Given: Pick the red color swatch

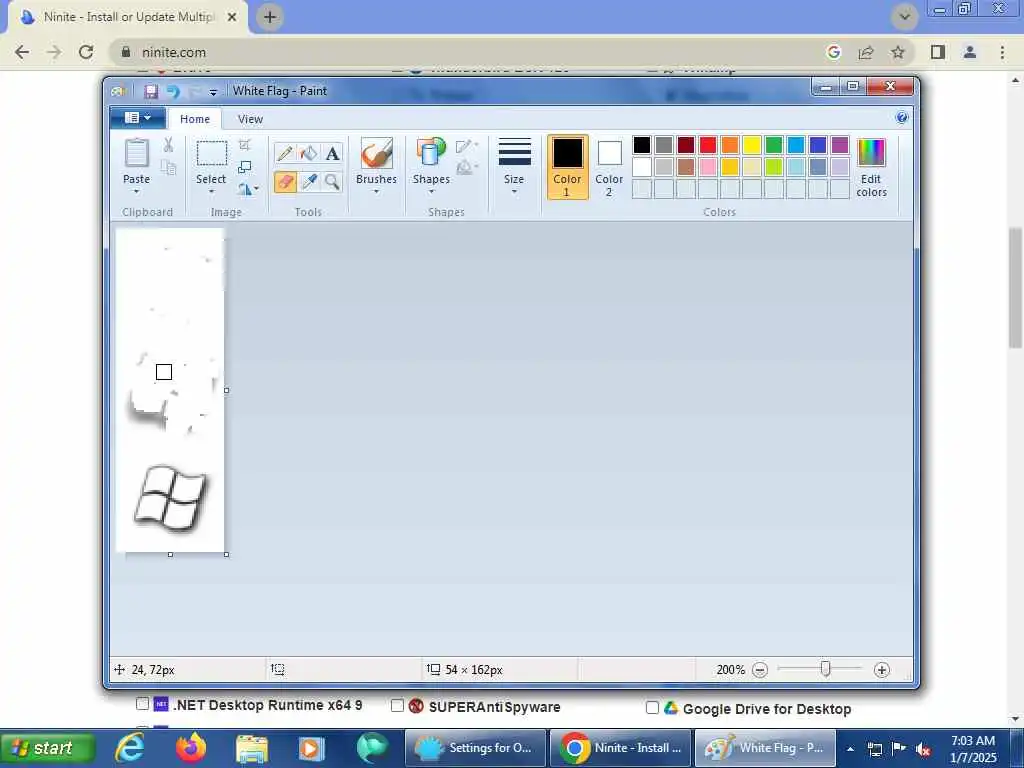Looking at the screenshot, I should [707, 145].
